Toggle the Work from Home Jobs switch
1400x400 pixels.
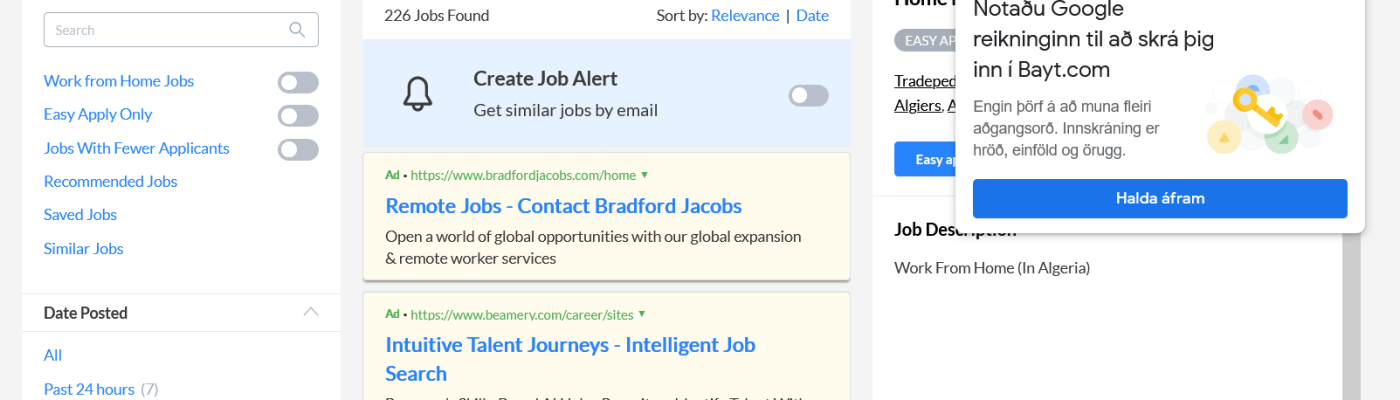[x=298, y=82]
